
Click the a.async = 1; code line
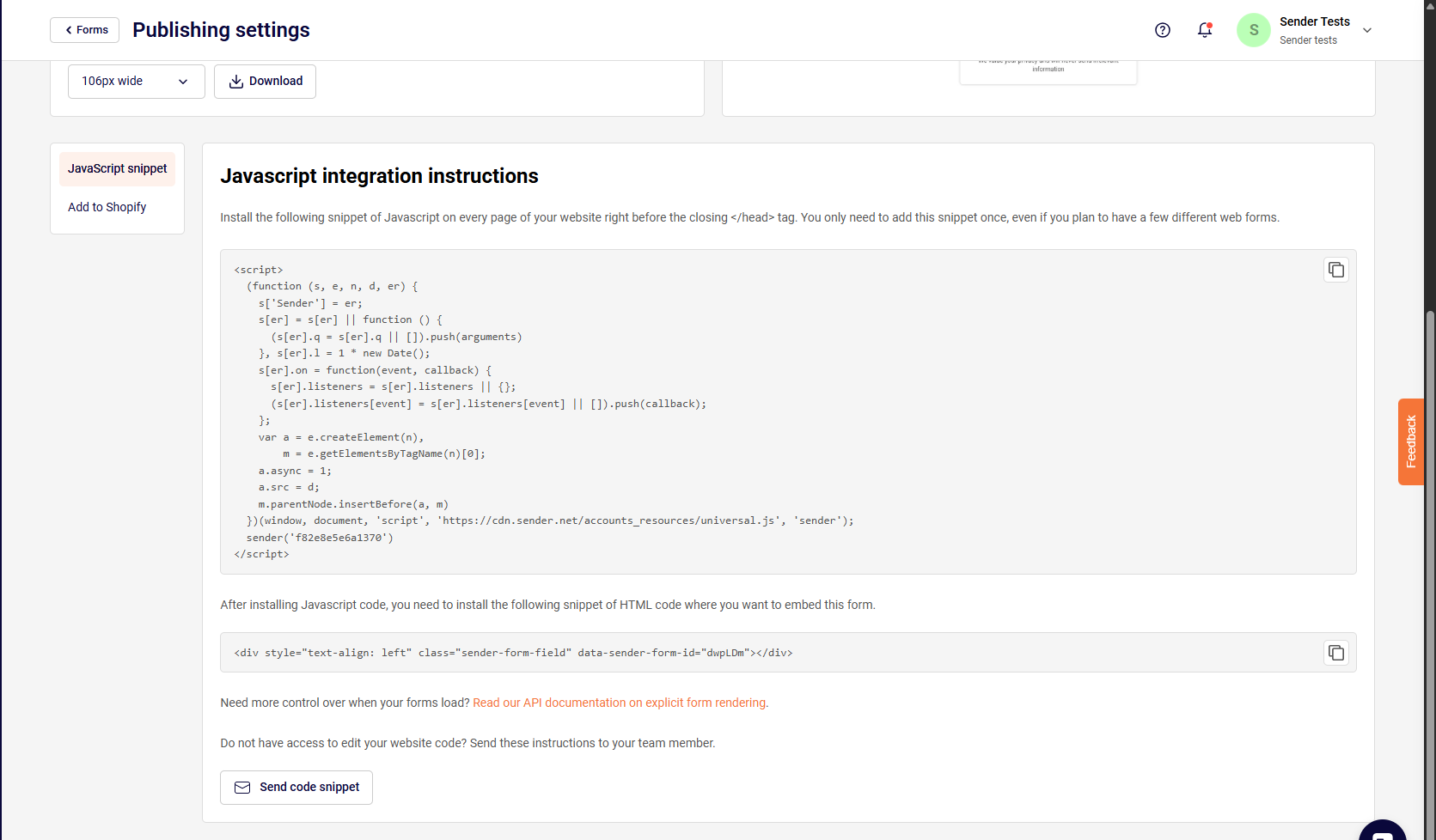(295, 471)
